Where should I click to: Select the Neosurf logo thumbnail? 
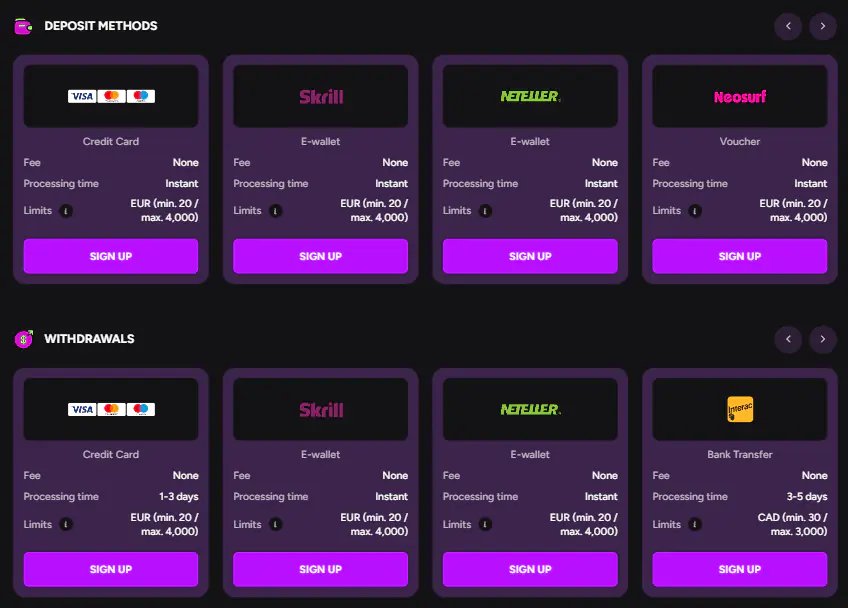[x=739, y=97]
